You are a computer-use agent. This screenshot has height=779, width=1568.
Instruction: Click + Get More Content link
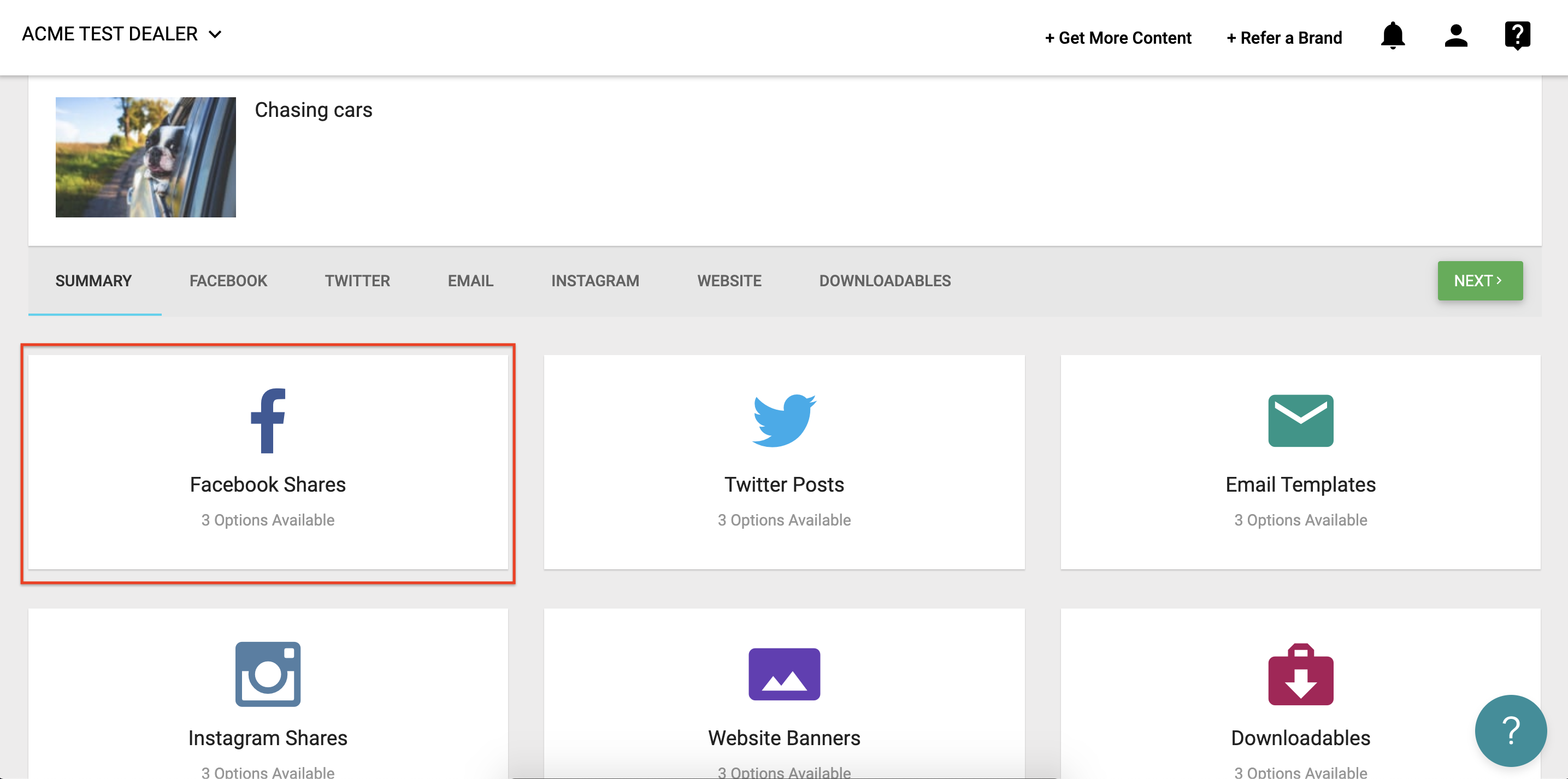(x=1118, y=38)
